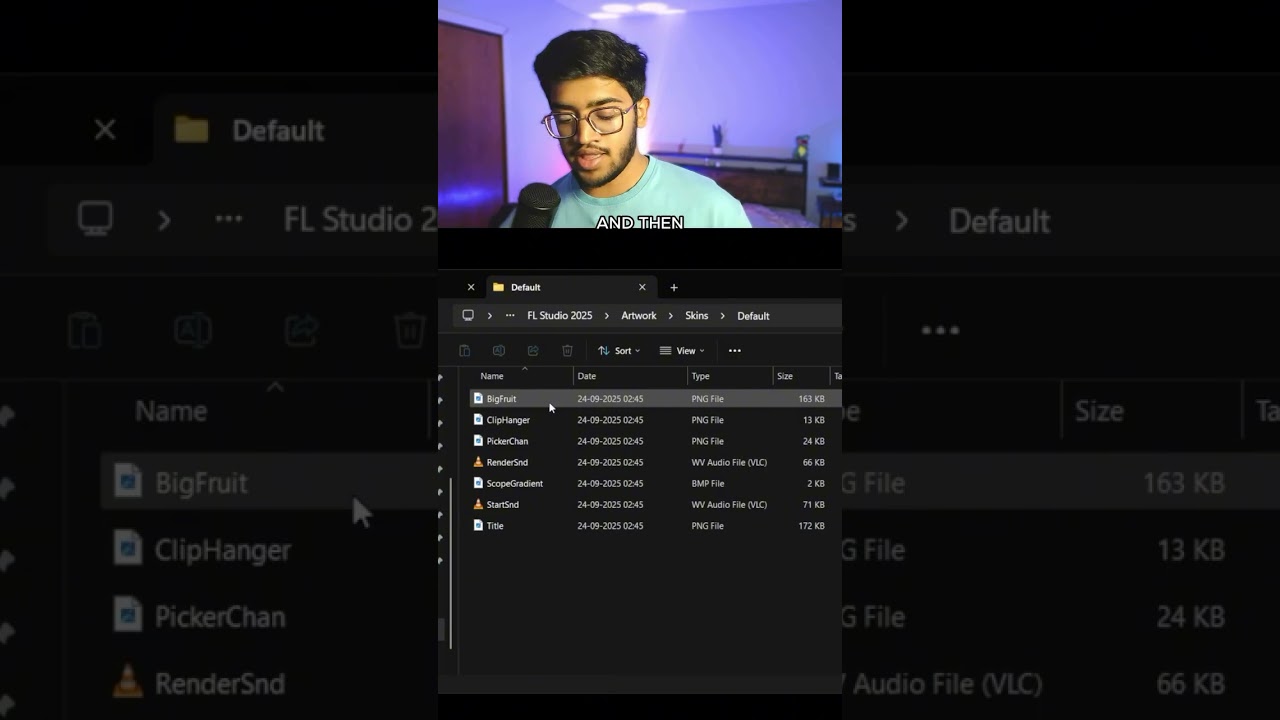Expand chevron after Skins breadcrumb
This screenshot has width=1280, height=720.
point(722,316)
